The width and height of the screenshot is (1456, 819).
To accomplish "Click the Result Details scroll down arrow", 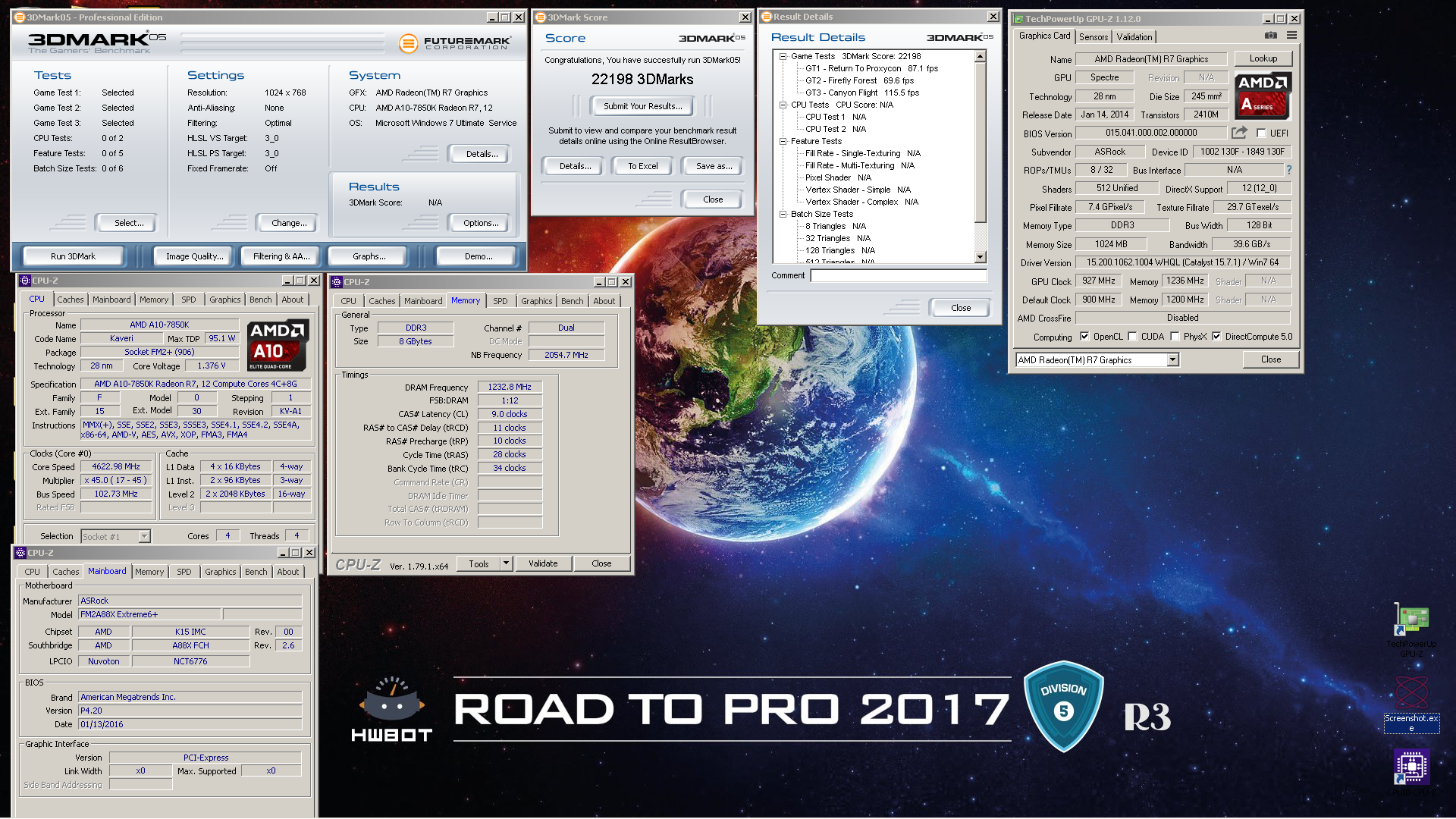I will 981,257.
